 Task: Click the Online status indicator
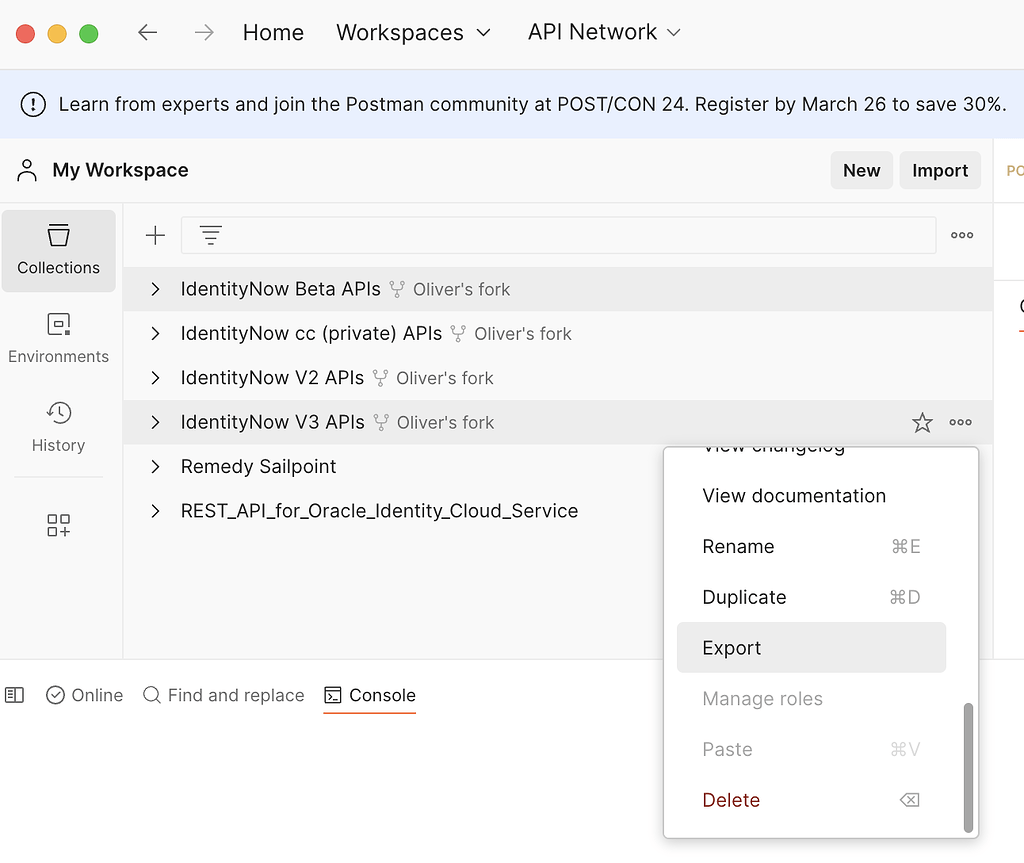pos(85,695)
